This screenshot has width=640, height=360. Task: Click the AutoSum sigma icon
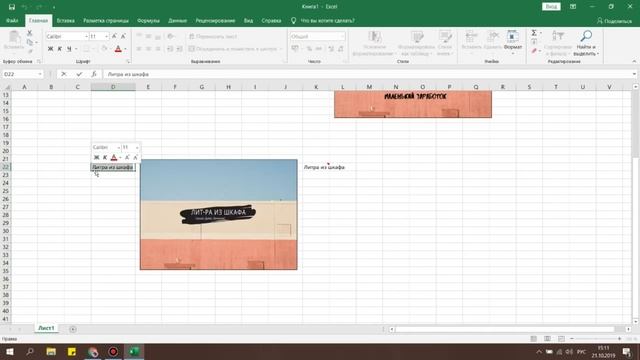click(x=534, y=33)
